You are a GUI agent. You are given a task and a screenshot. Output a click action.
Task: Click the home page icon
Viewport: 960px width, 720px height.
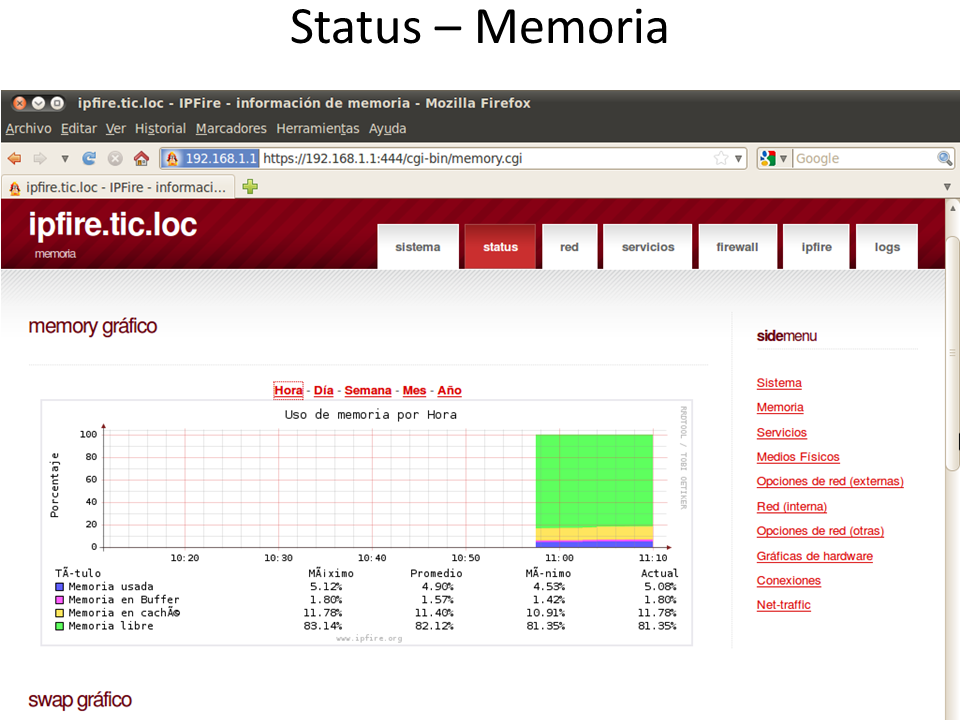coord(141,158)
